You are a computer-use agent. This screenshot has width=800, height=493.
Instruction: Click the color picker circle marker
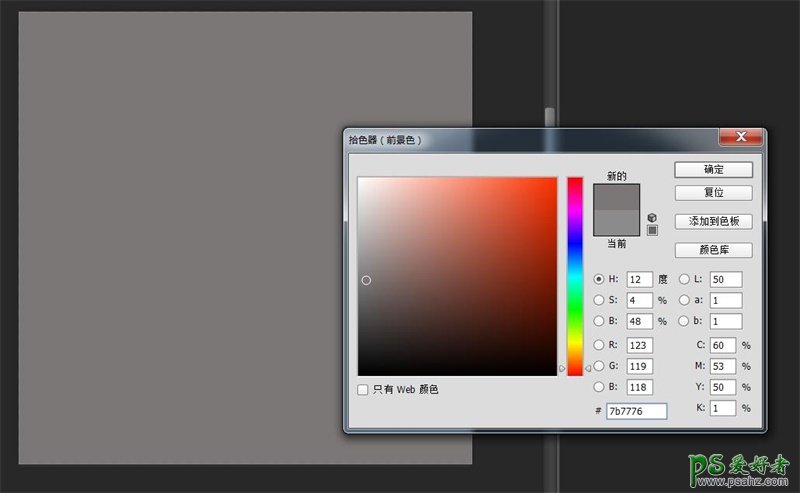coord(366,280)
